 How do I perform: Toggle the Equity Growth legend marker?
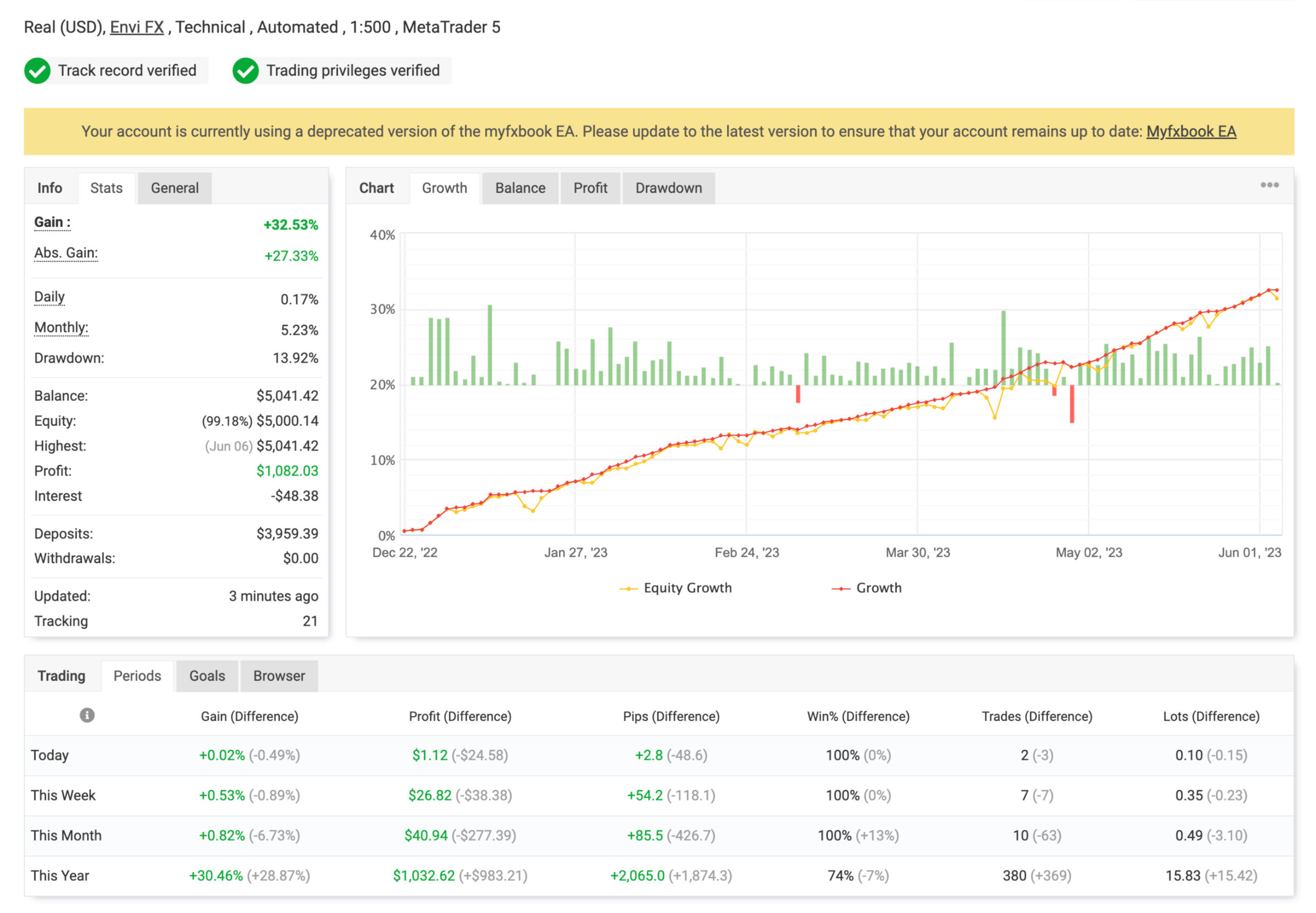click(628, 588)
